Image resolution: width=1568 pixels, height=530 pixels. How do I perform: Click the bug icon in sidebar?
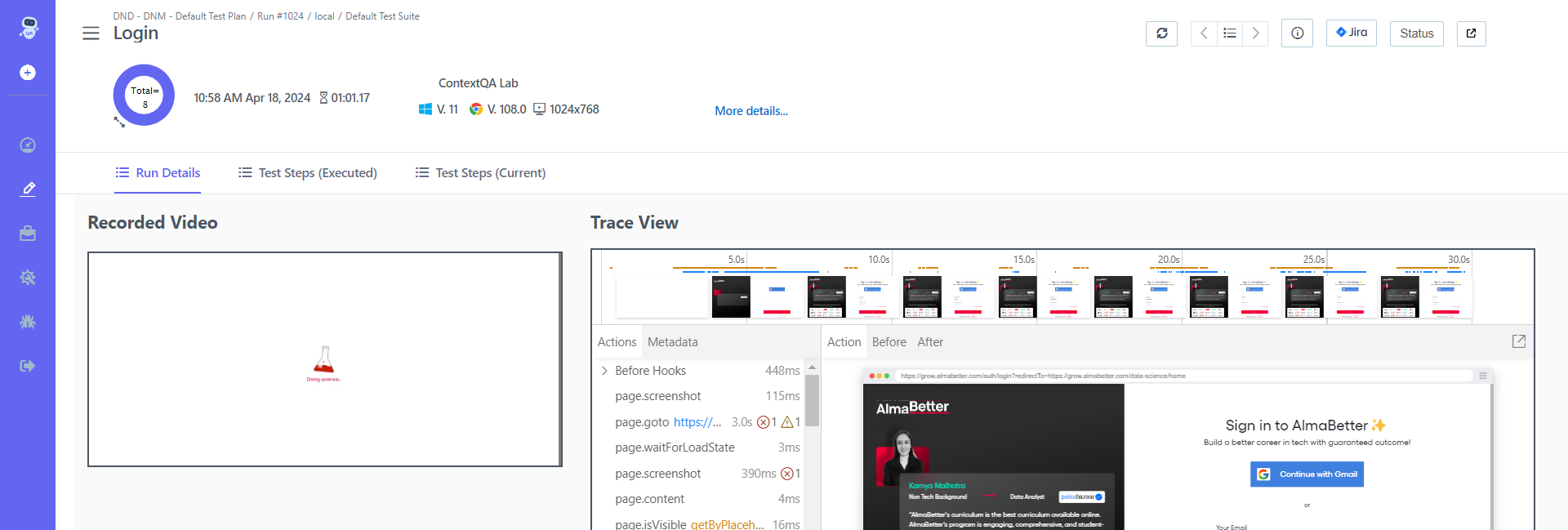point(28,322)
